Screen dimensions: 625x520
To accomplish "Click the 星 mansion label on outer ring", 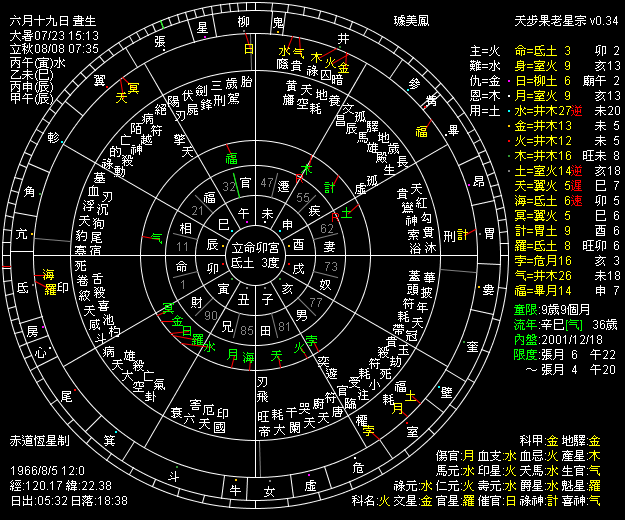I will click(x=203, y=26).
